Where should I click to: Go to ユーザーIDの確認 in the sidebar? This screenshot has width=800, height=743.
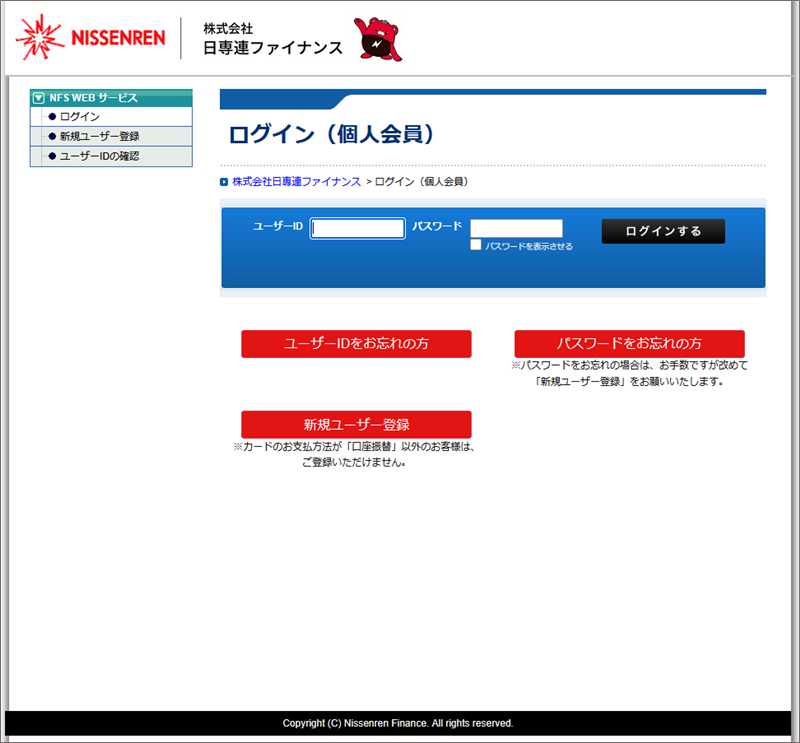(99, 156)
